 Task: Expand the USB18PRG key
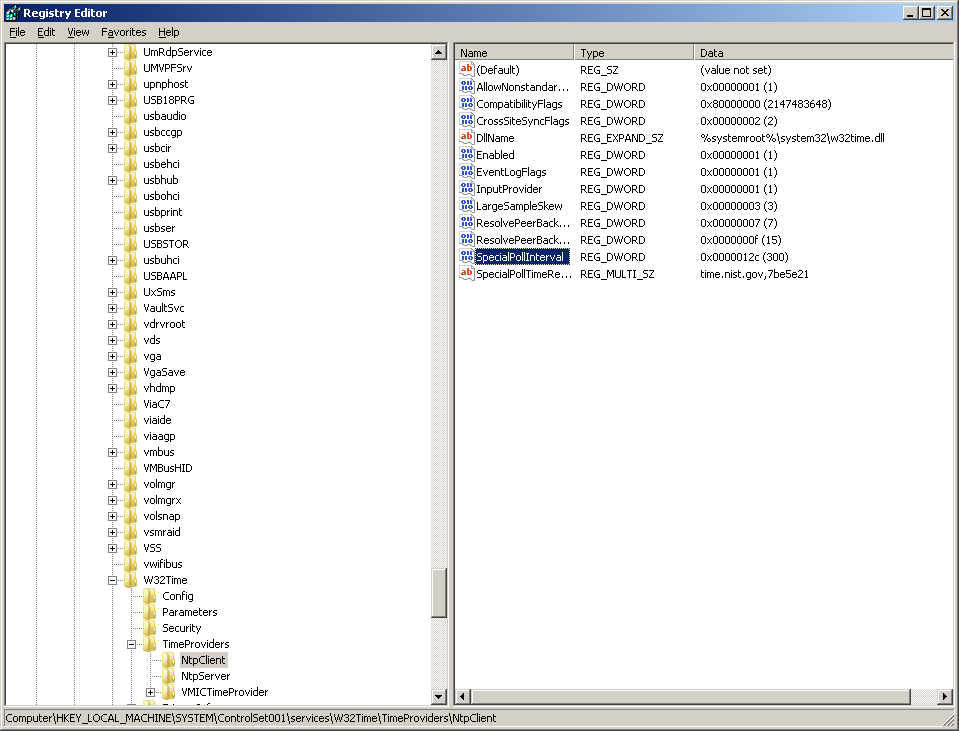113,100
